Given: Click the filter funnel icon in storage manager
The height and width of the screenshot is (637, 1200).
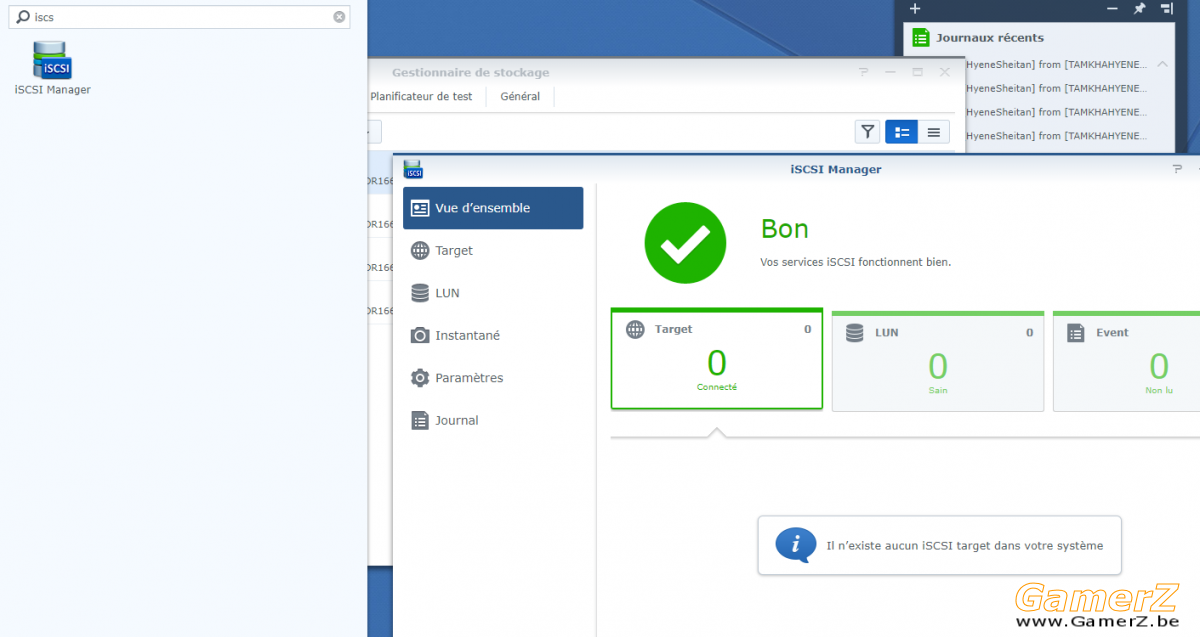Looking at the screenshot, I should [x=867, y=131].
